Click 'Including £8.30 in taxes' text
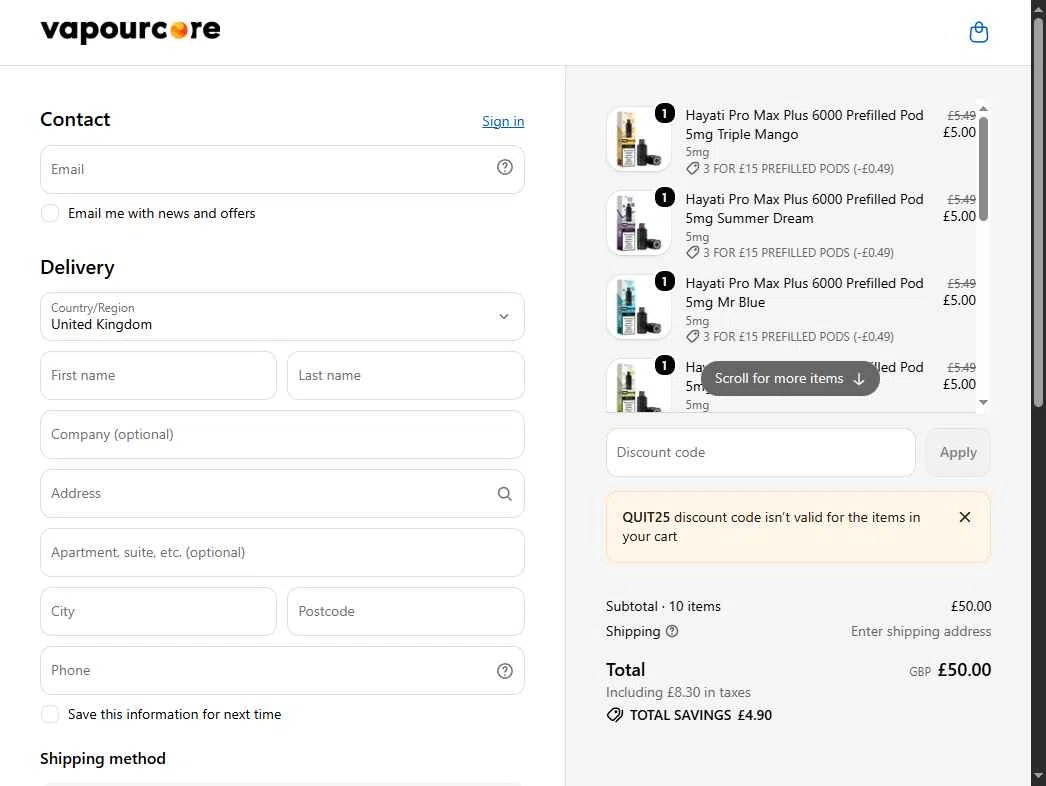 tap(678, 693)
